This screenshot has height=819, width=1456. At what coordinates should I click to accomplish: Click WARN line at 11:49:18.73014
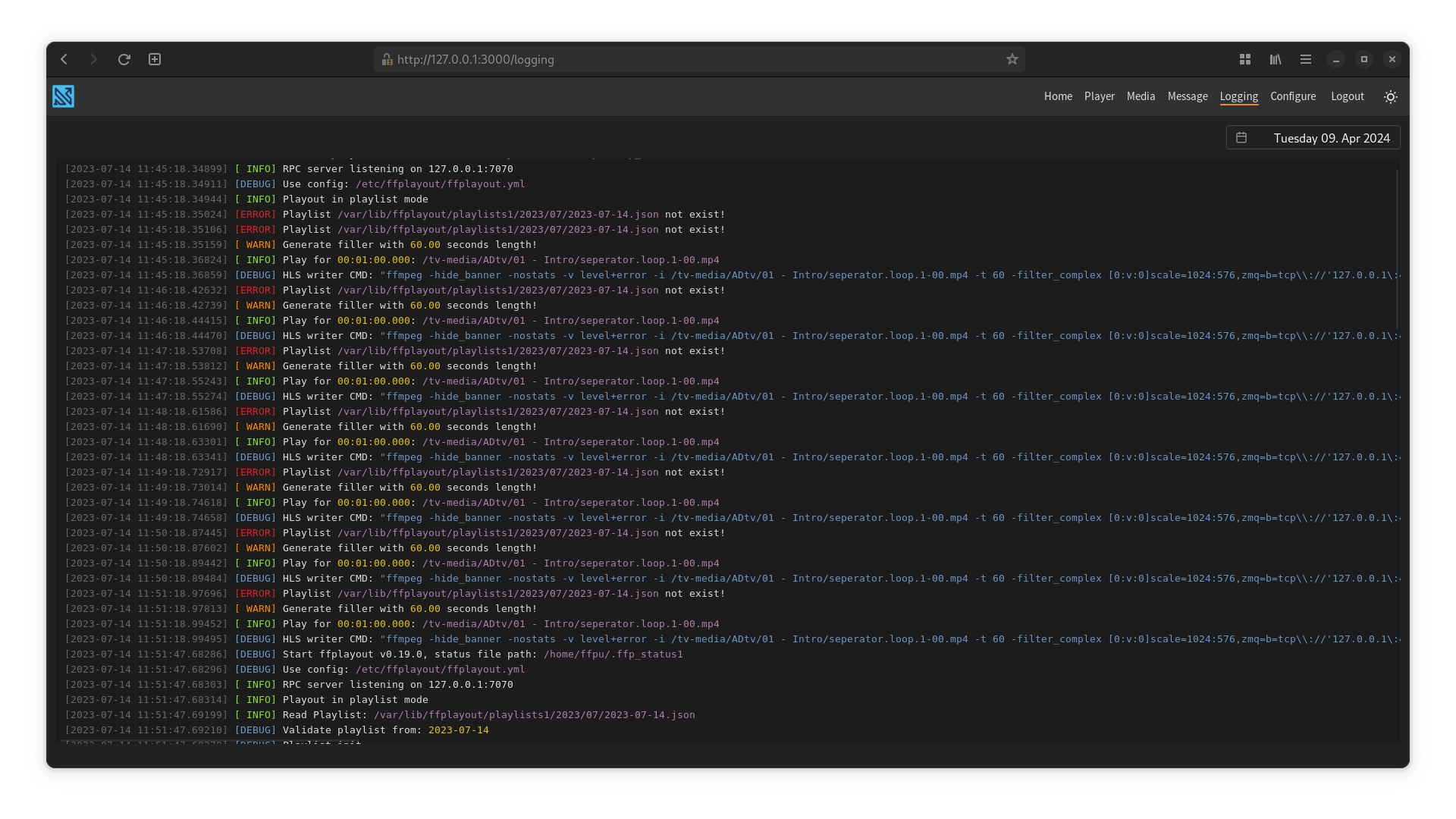tap(301, 488)
